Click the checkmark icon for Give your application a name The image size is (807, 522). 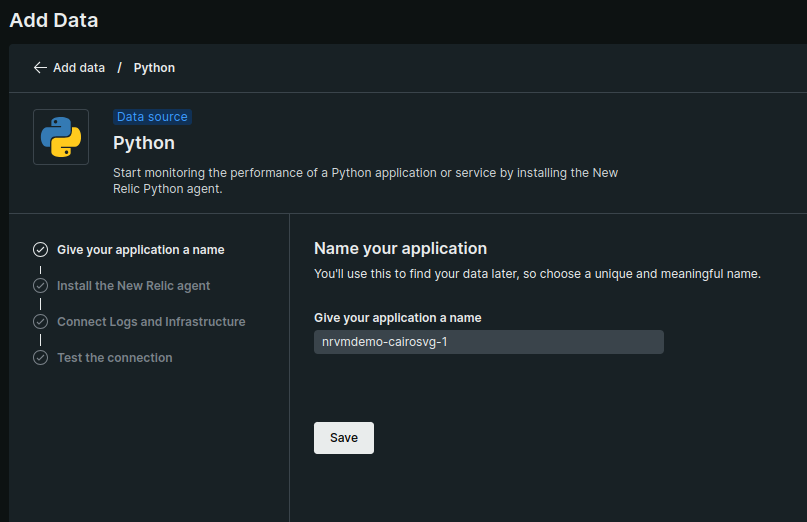click(41, 250)
